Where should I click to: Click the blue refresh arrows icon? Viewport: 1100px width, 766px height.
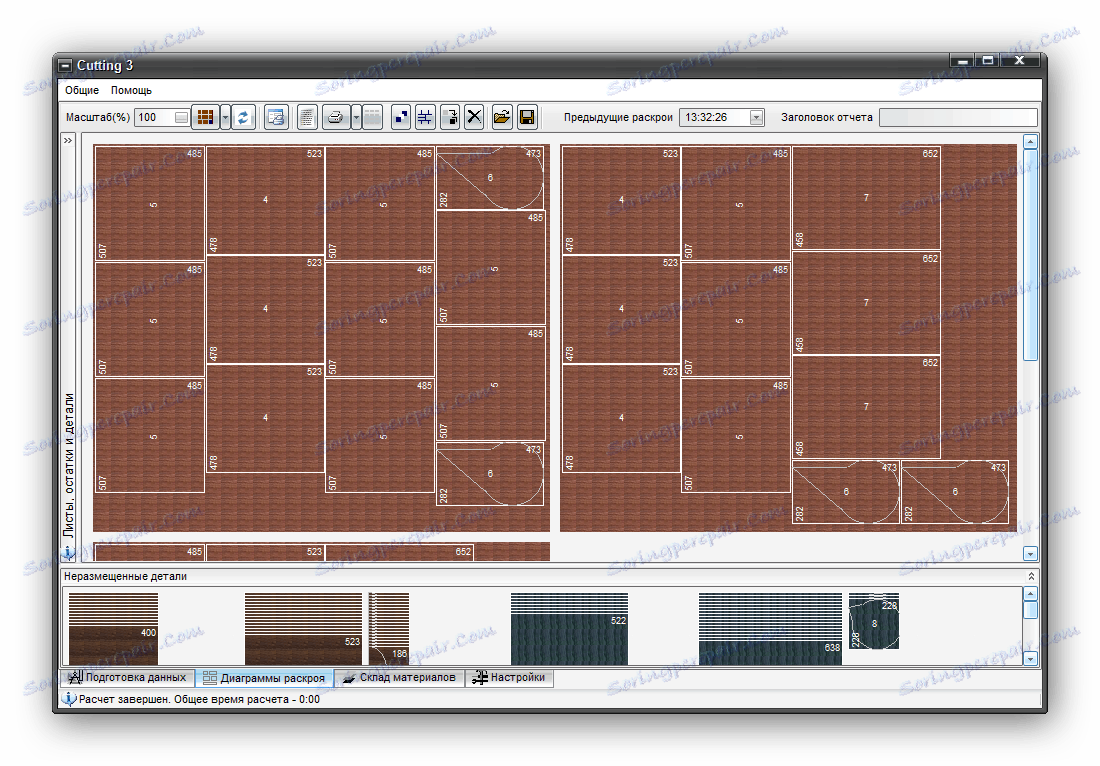(x=244, y=117)
